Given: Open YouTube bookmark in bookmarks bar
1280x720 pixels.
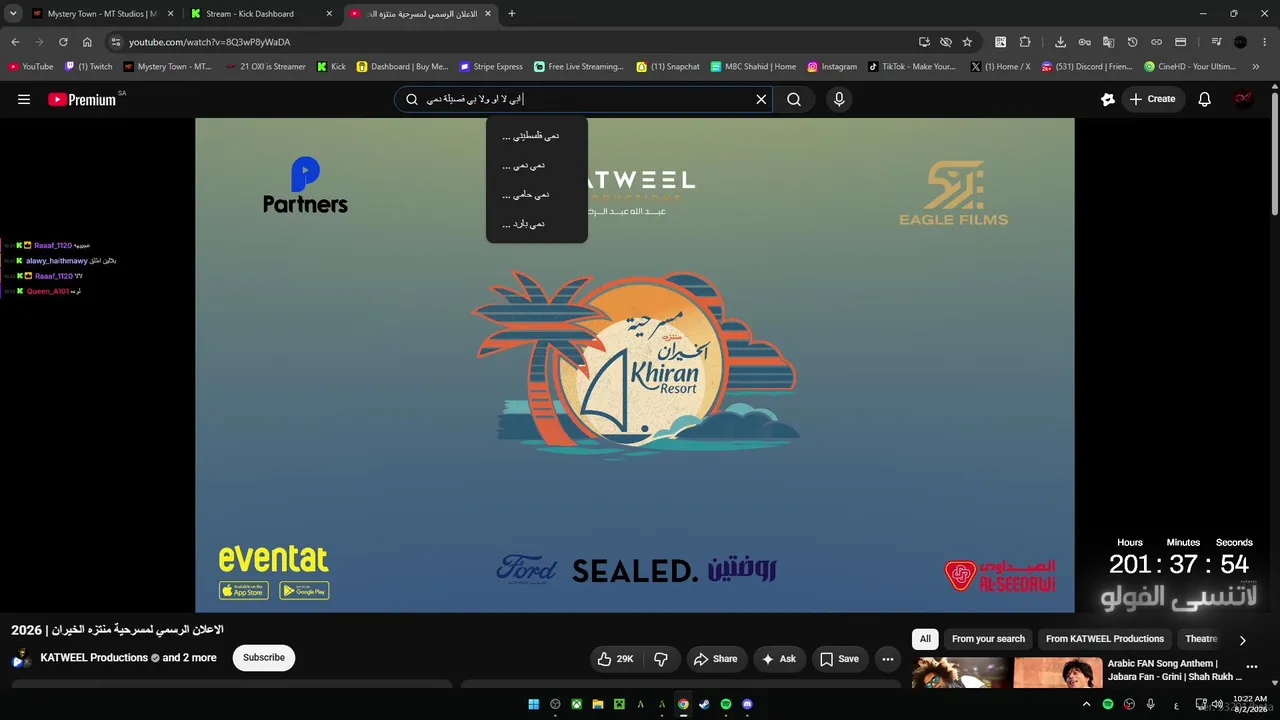Looking at the screenshot, I should click(x=30, y=67).
